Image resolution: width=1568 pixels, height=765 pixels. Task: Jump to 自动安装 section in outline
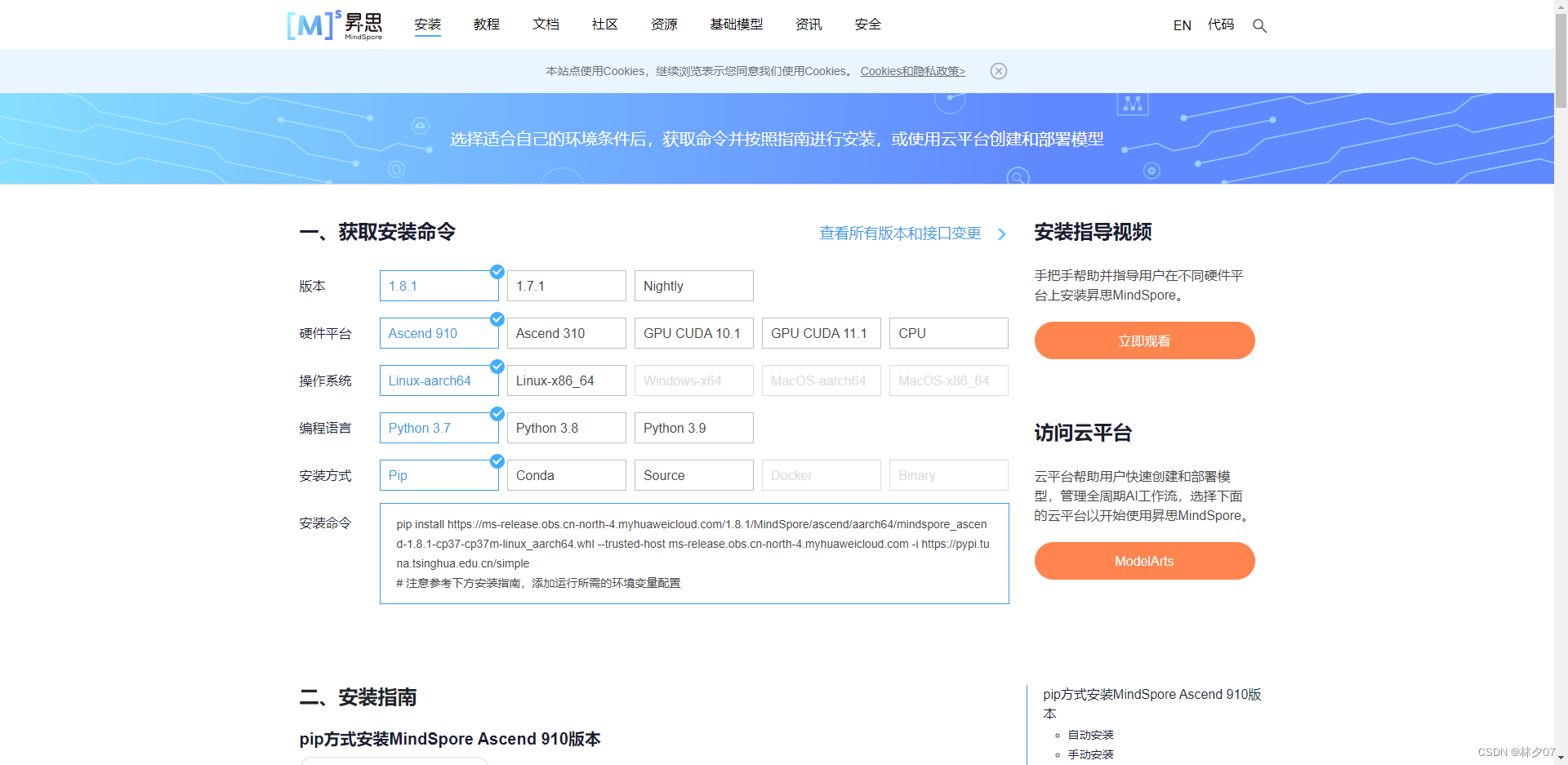[x=1091, y=735]
